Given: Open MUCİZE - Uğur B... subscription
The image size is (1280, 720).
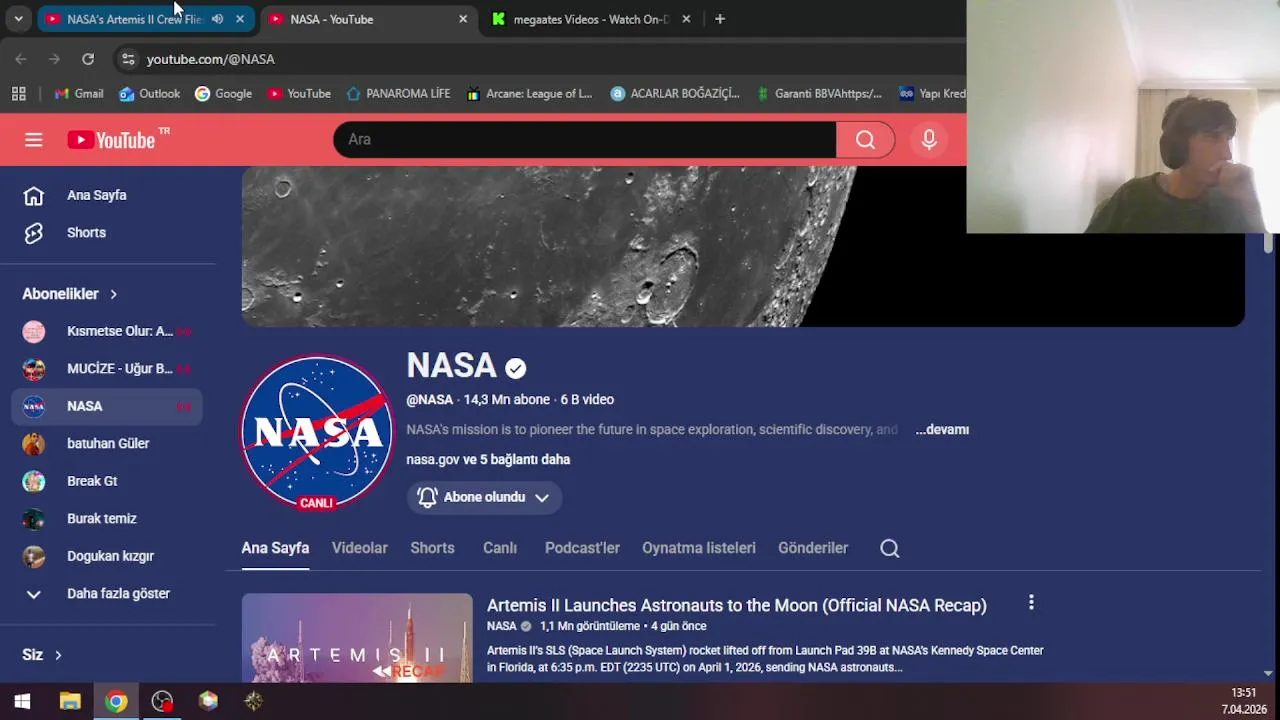Looking at the screenshot, I should pos(108,368).
